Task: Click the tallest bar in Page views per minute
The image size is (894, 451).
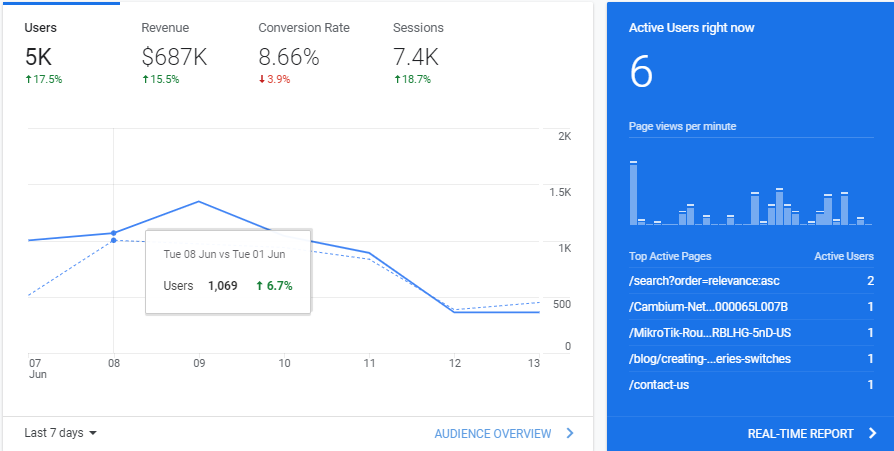Action: pos(633,194)
